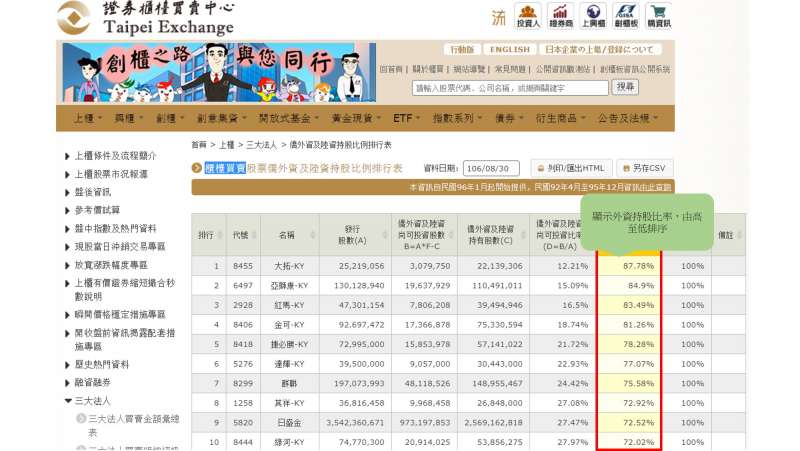Open the 衍生商品 dropdown menu
The image size is (800, 451).
[561, 118]
